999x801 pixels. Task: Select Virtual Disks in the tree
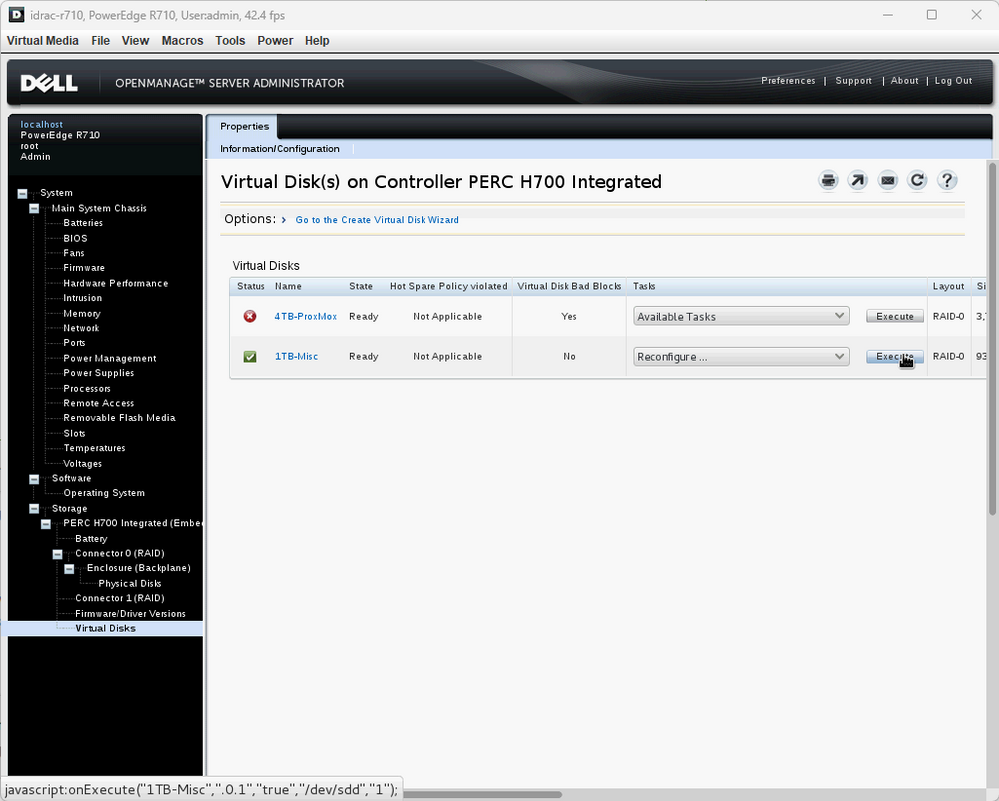pyautogui.click(x=105, y=628)
